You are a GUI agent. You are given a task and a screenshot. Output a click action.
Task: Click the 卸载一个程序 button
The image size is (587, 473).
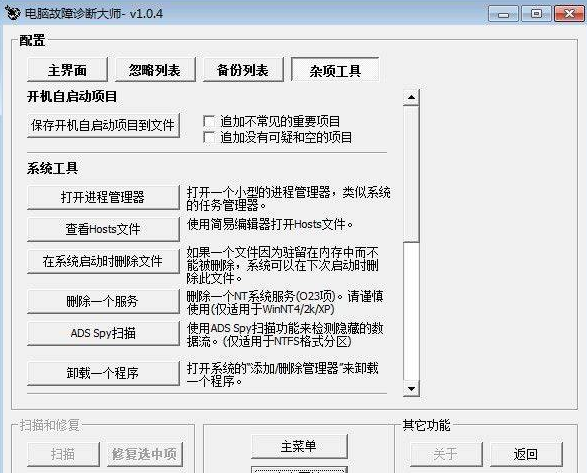click(103, 373)
